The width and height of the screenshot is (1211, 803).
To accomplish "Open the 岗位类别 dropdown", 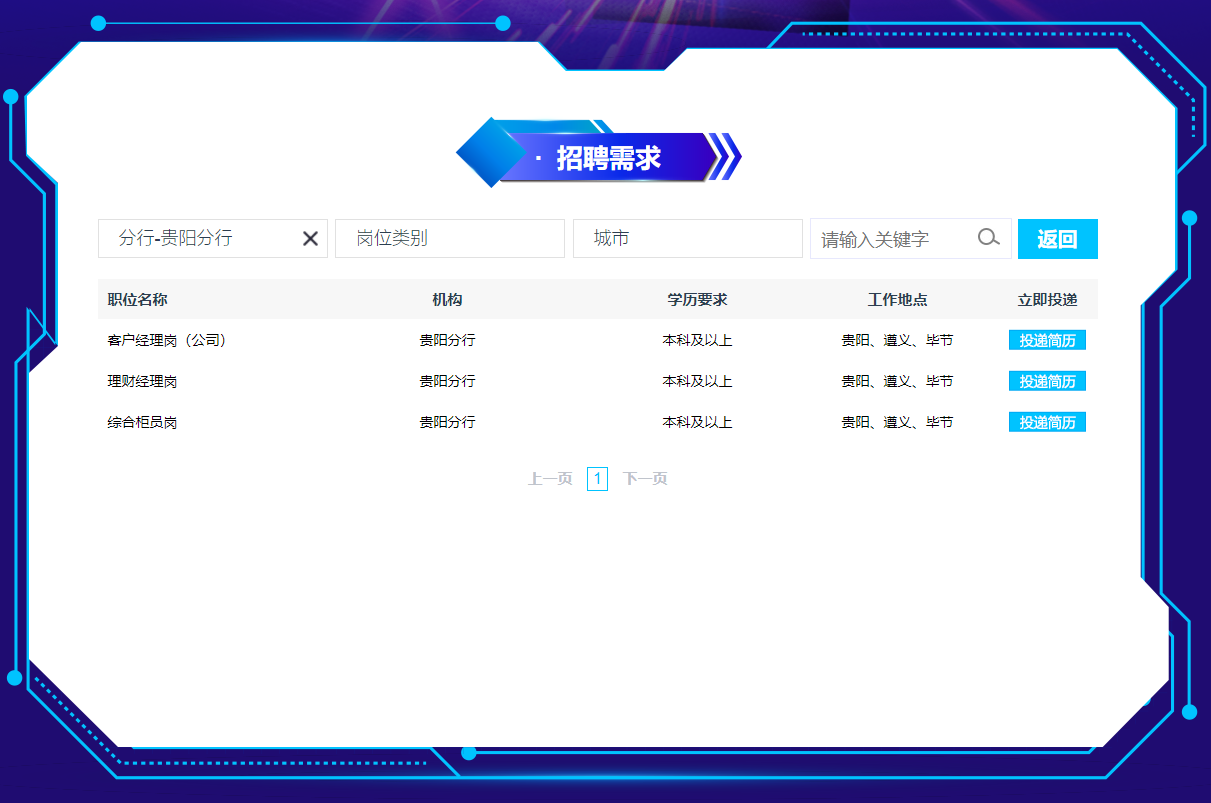I will pos(450,239).
